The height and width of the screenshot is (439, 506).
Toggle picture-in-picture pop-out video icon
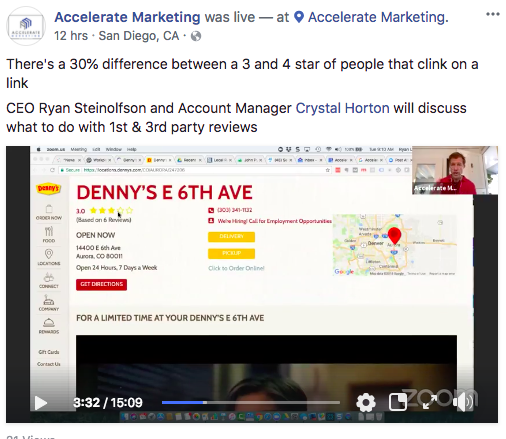coord(398,402)
